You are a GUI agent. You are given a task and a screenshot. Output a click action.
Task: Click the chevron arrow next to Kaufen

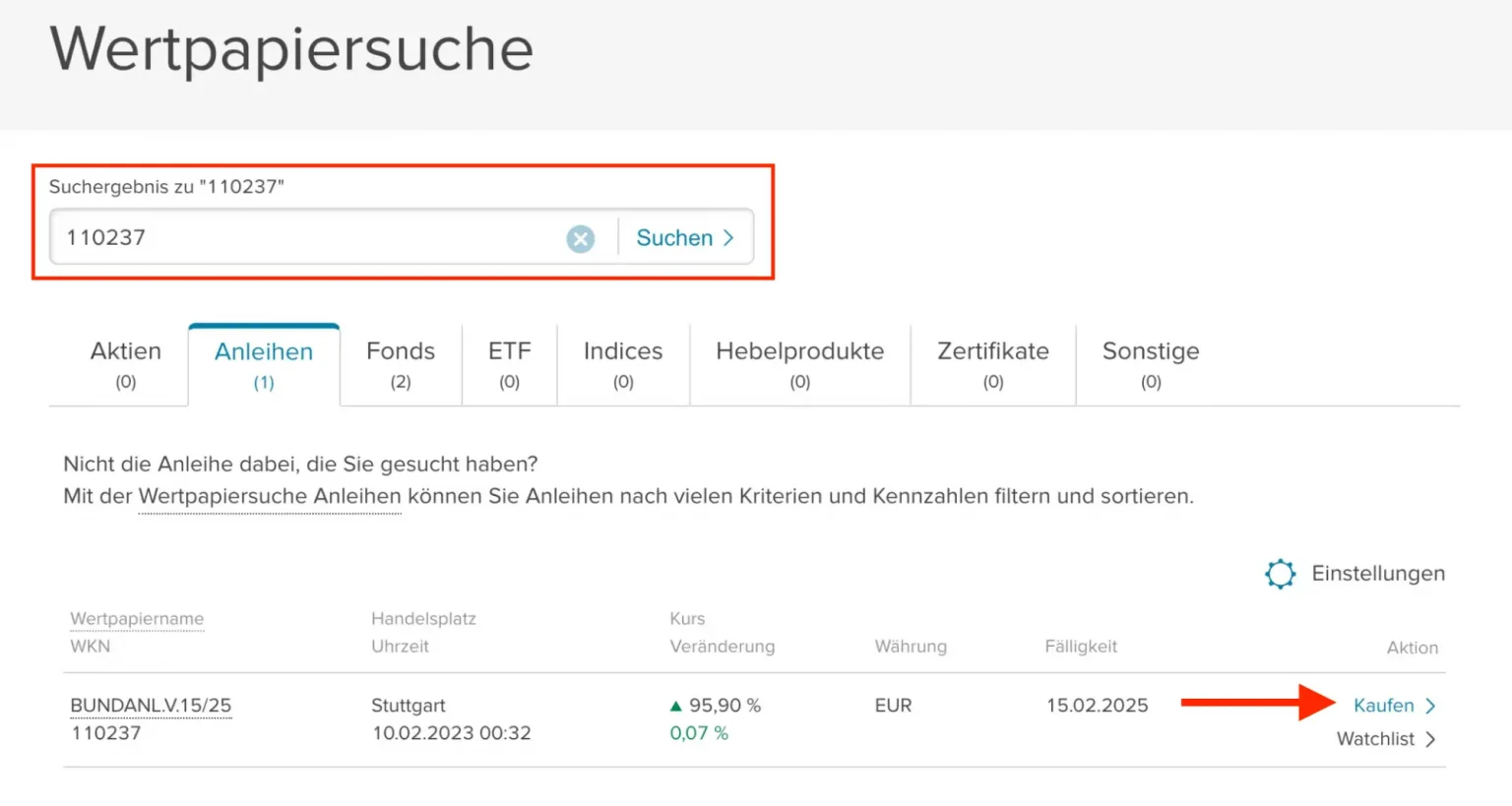1430,706
